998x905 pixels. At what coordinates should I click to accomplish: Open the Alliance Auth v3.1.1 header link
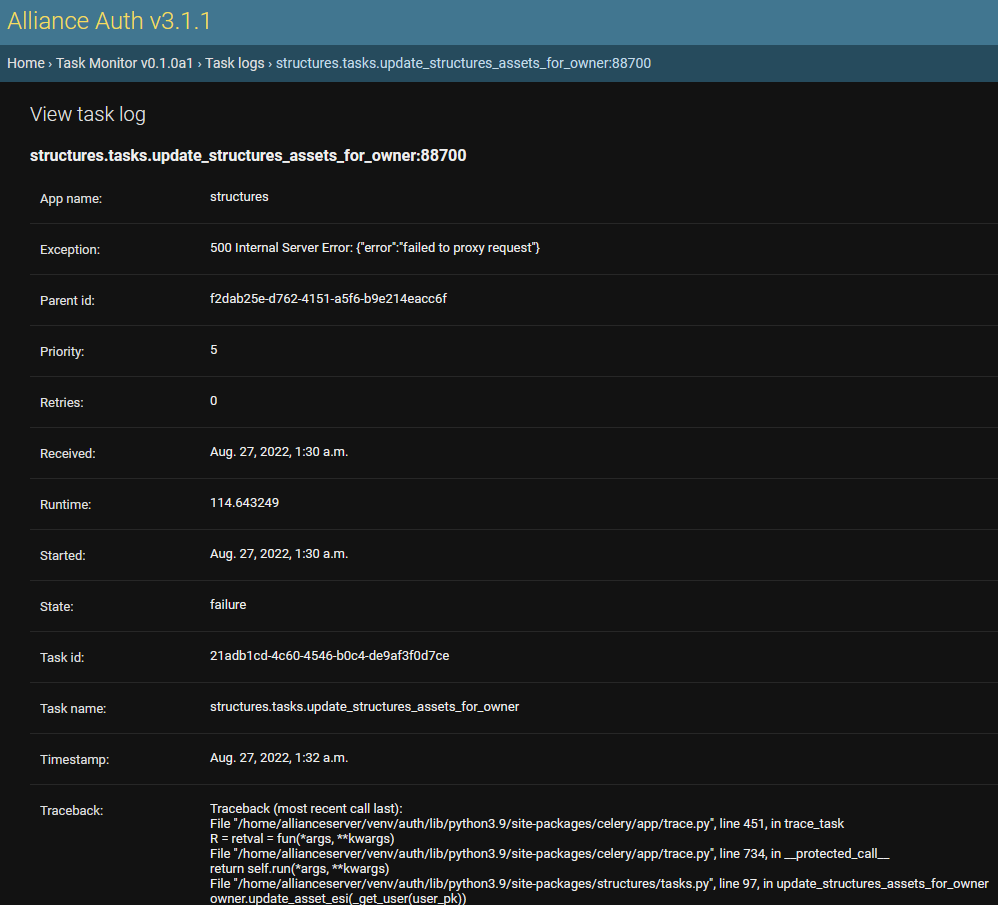(x=109, y=21)
